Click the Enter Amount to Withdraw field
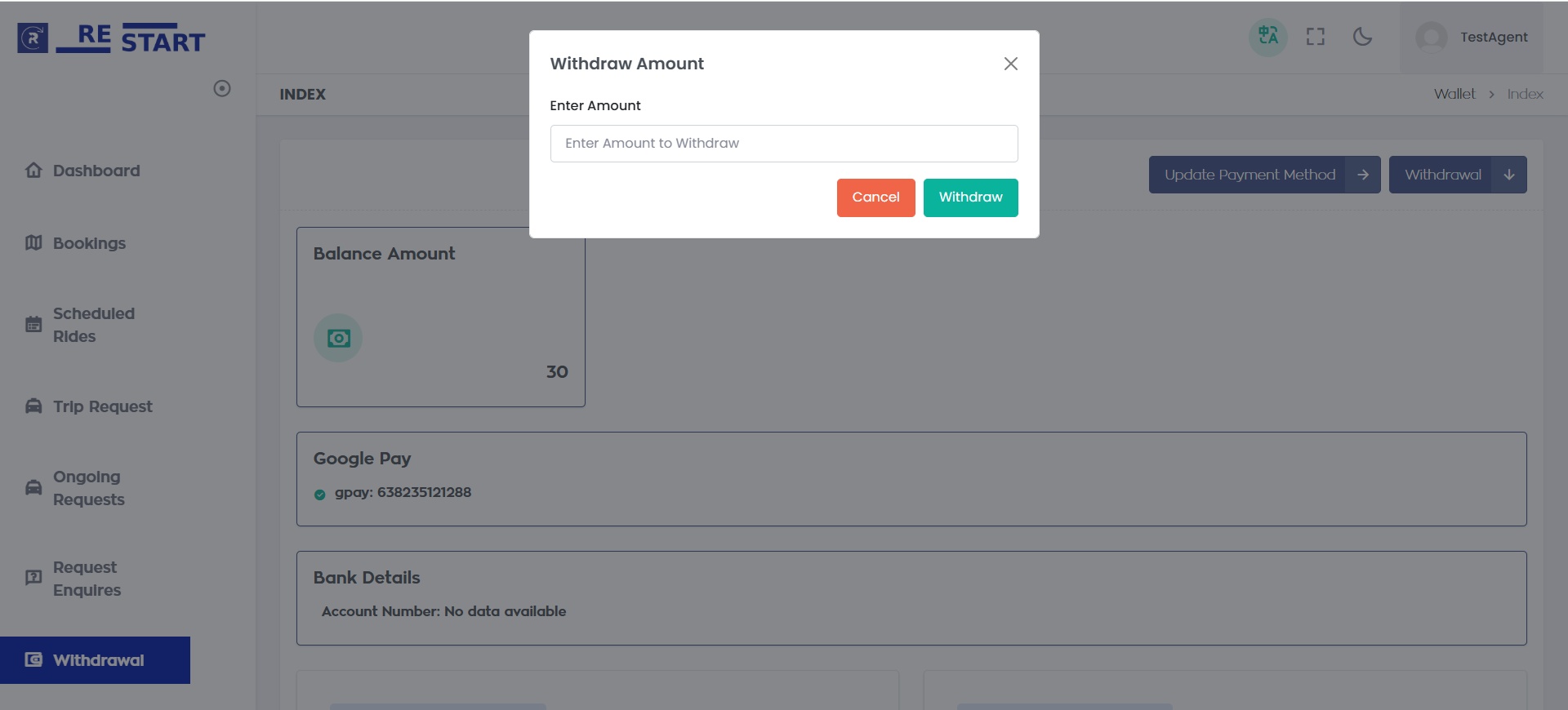The width and height of the screenshot is (1568, 710). pyautogui.click(x=783, y=144)
